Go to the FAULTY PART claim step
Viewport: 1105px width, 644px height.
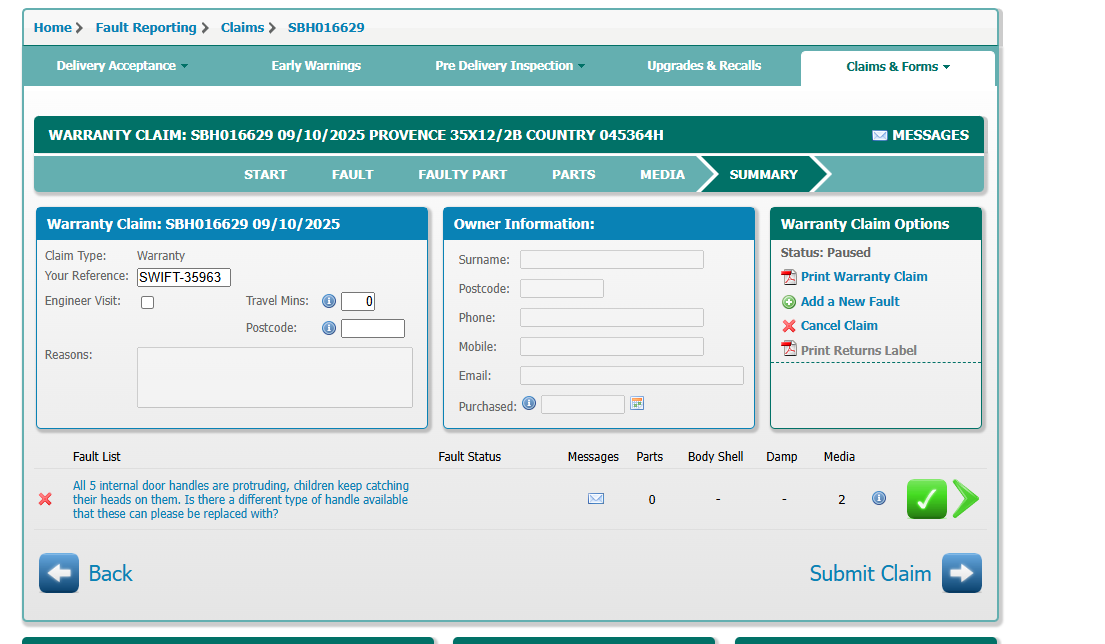[462, 175]
